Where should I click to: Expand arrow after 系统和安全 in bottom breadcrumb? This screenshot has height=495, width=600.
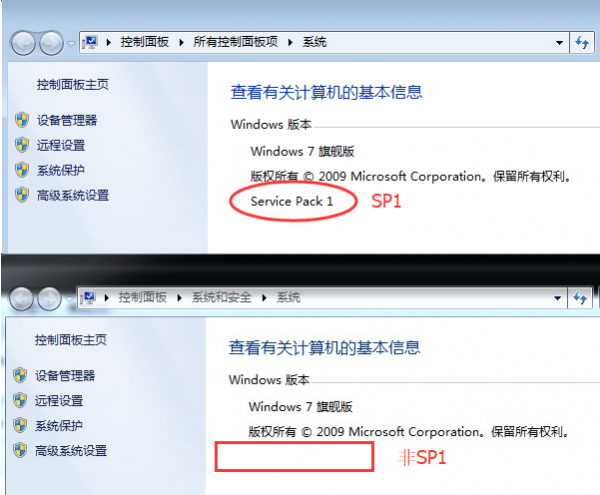[264, 298]
